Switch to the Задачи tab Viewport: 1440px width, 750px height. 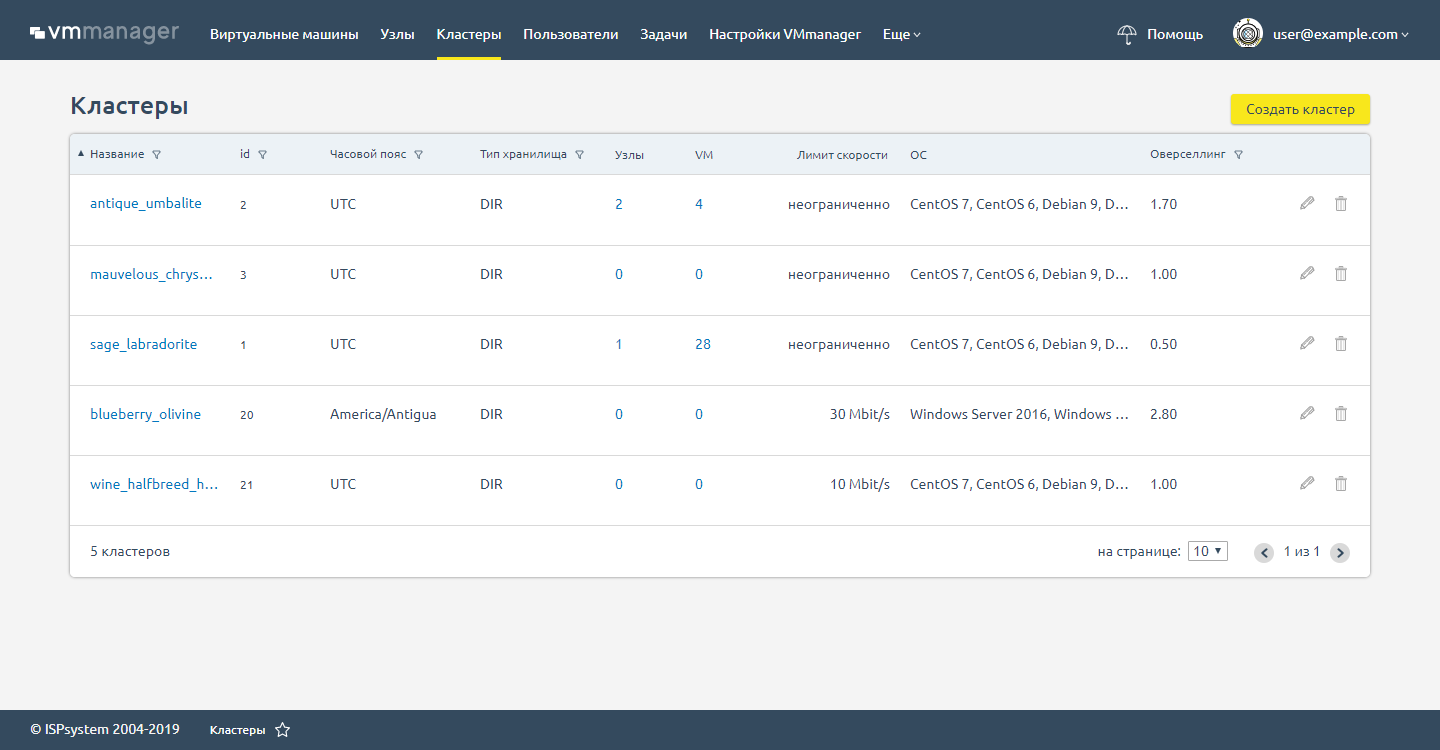click(x=663, y=34)
